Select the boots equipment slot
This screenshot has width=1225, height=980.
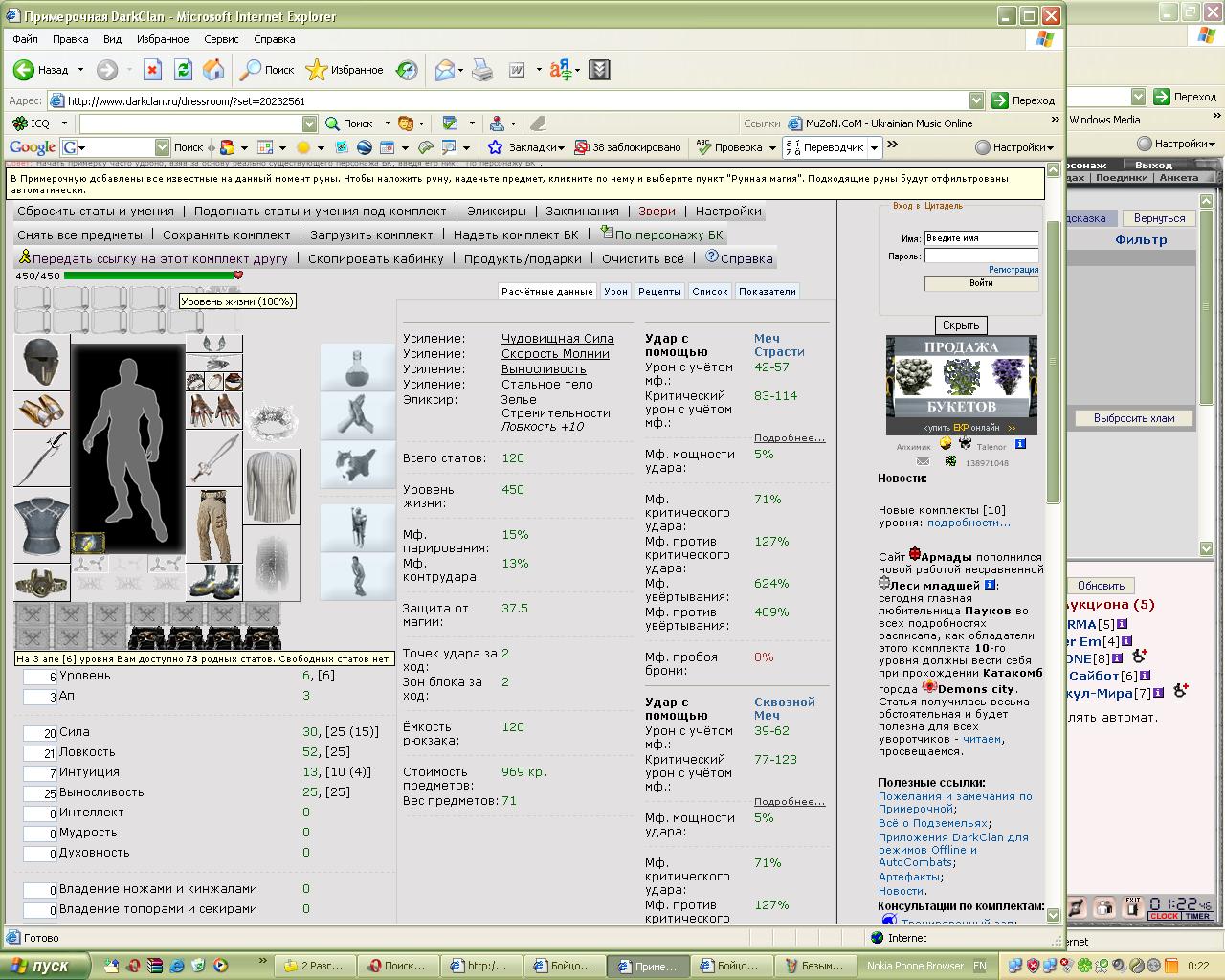[x=213, y=582]
